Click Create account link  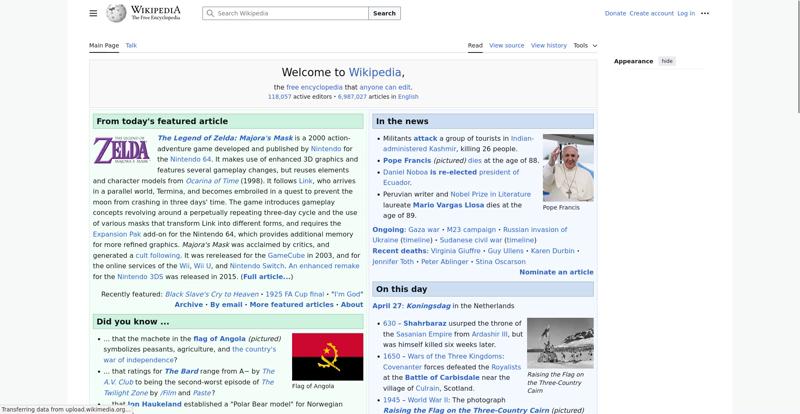652,13
